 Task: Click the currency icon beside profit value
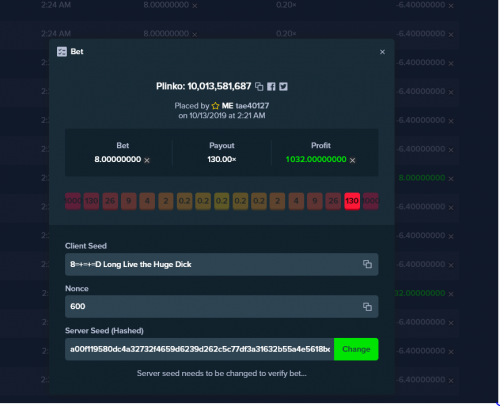pos(352,160)
